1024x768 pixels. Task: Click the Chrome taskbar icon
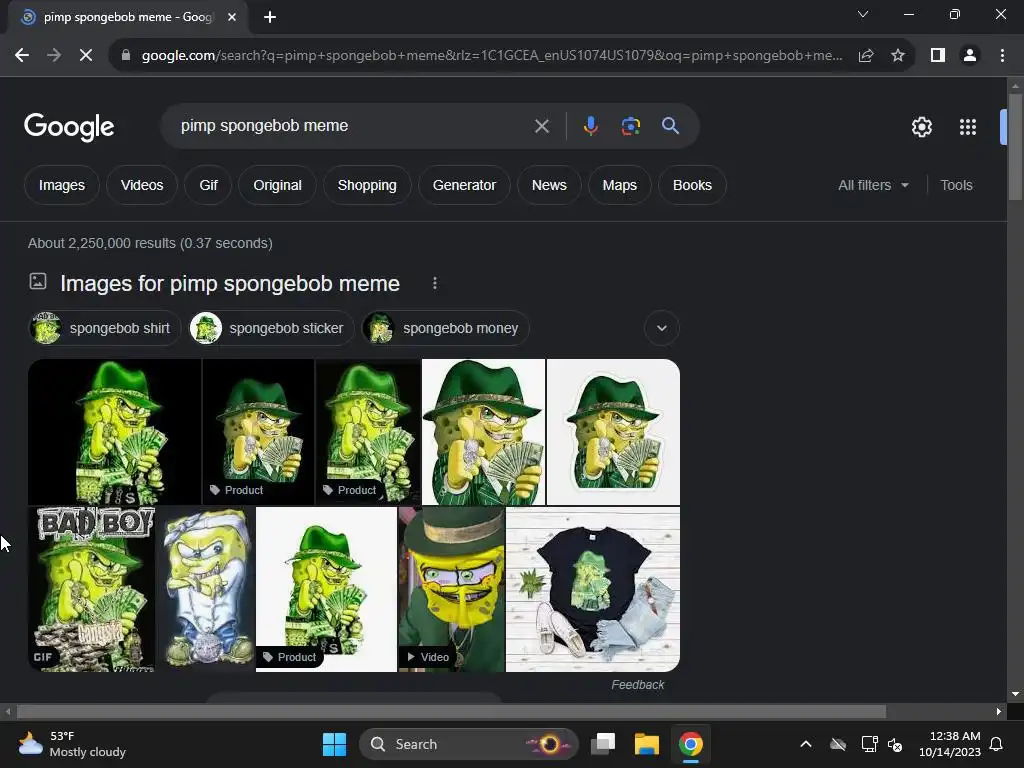point(690,744)
